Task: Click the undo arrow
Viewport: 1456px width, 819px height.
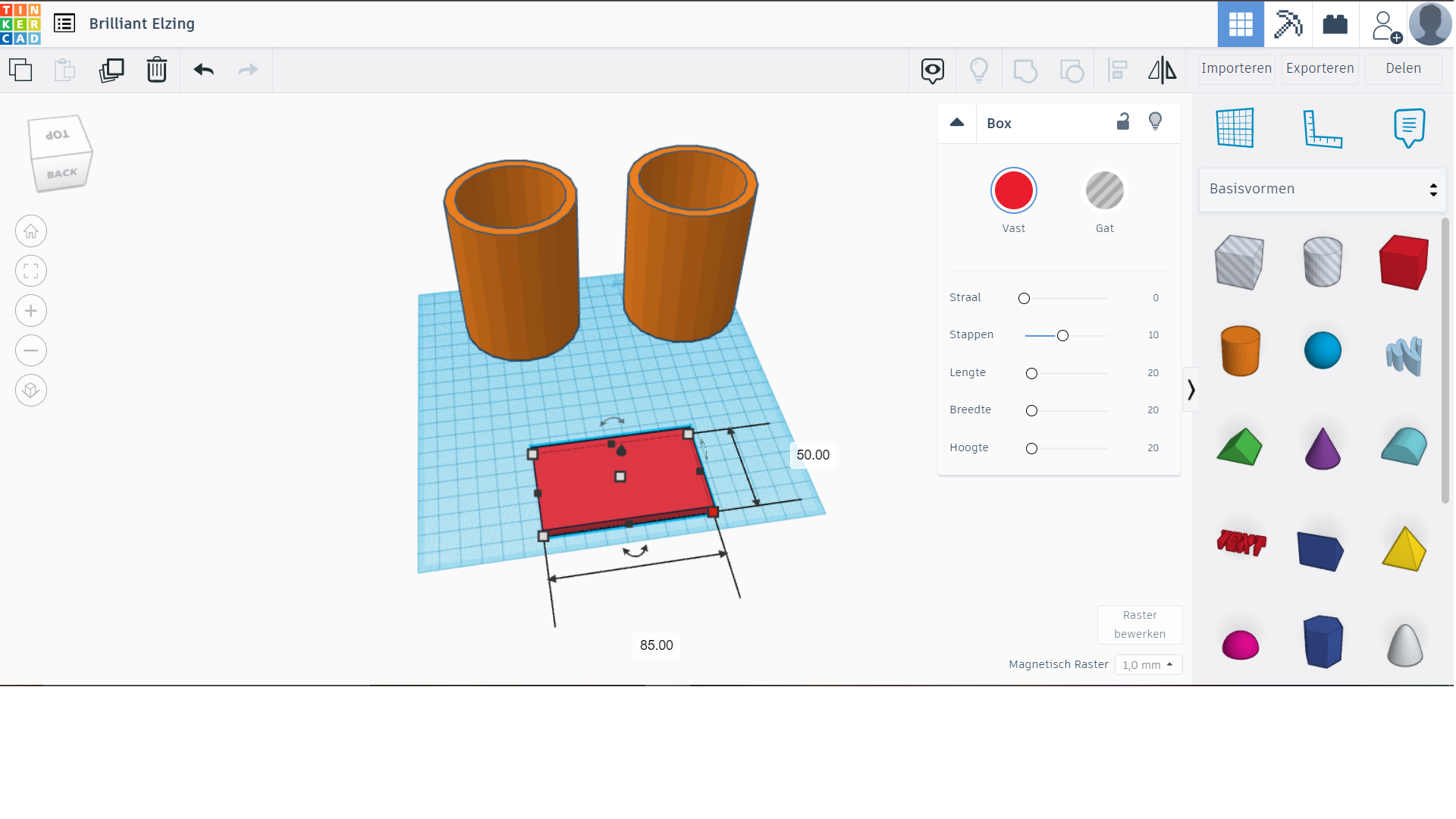Action: tap(203, 70)
